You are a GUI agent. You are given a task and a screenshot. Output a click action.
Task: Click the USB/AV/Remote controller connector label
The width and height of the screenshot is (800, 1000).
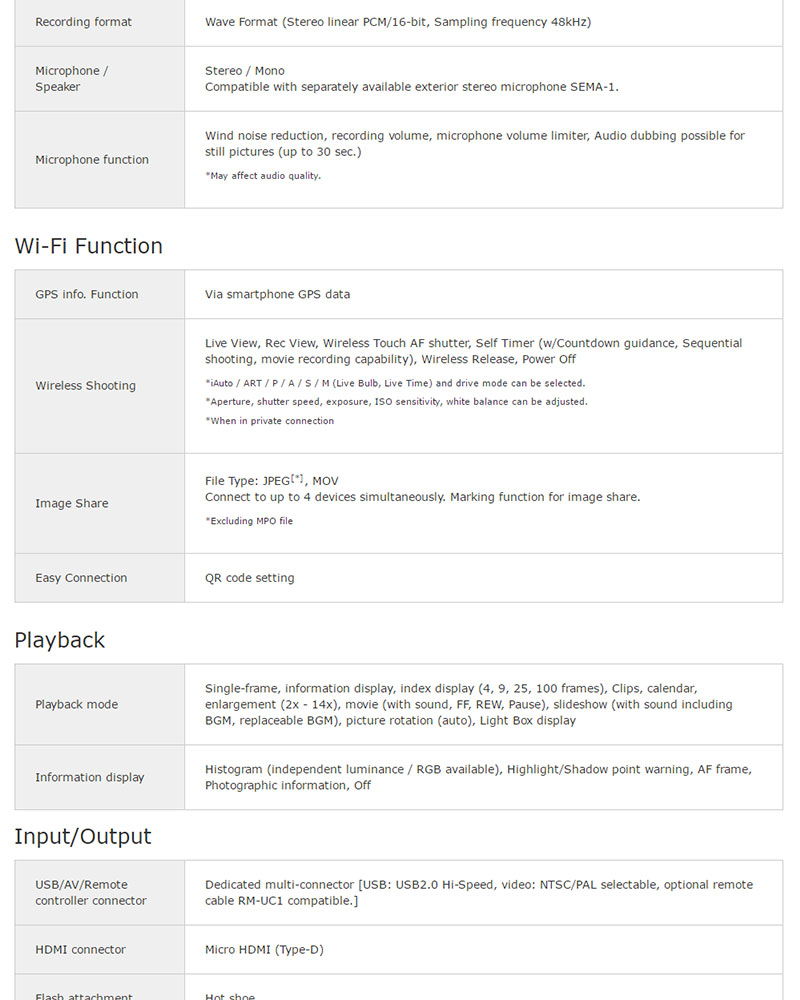91,893
